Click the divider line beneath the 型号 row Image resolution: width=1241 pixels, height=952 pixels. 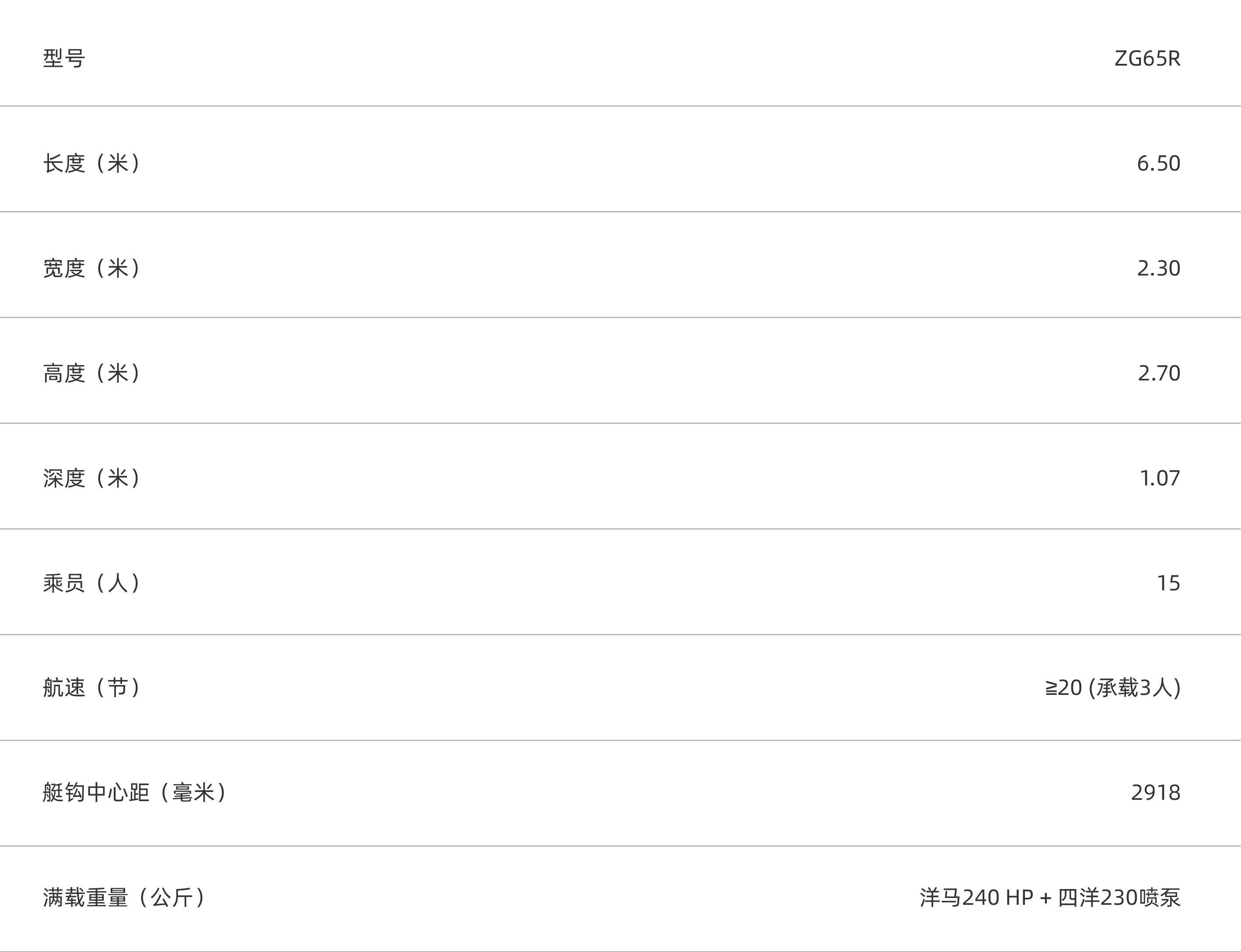[620, 106]
